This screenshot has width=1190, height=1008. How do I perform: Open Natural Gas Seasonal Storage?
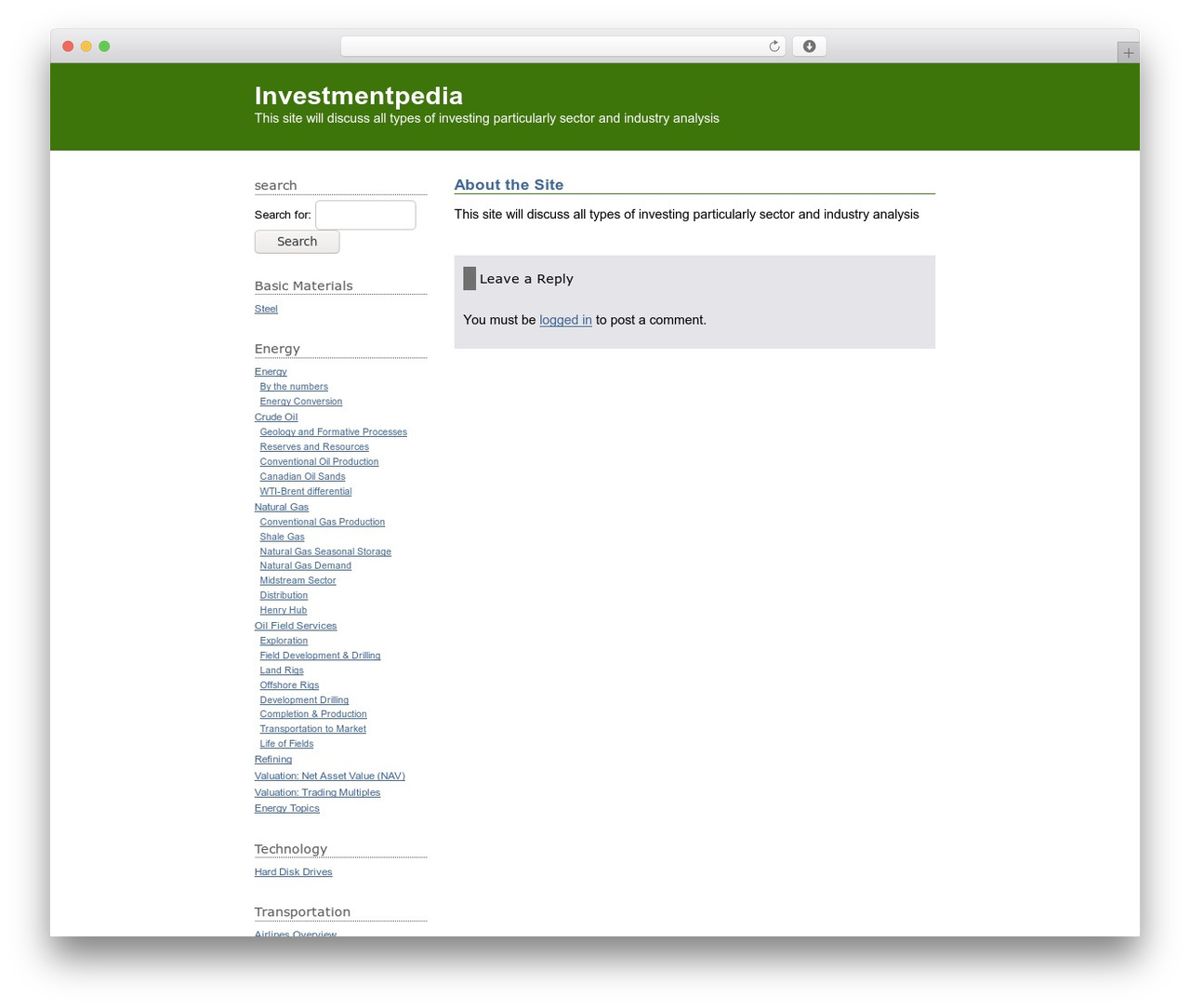[325, 552]
